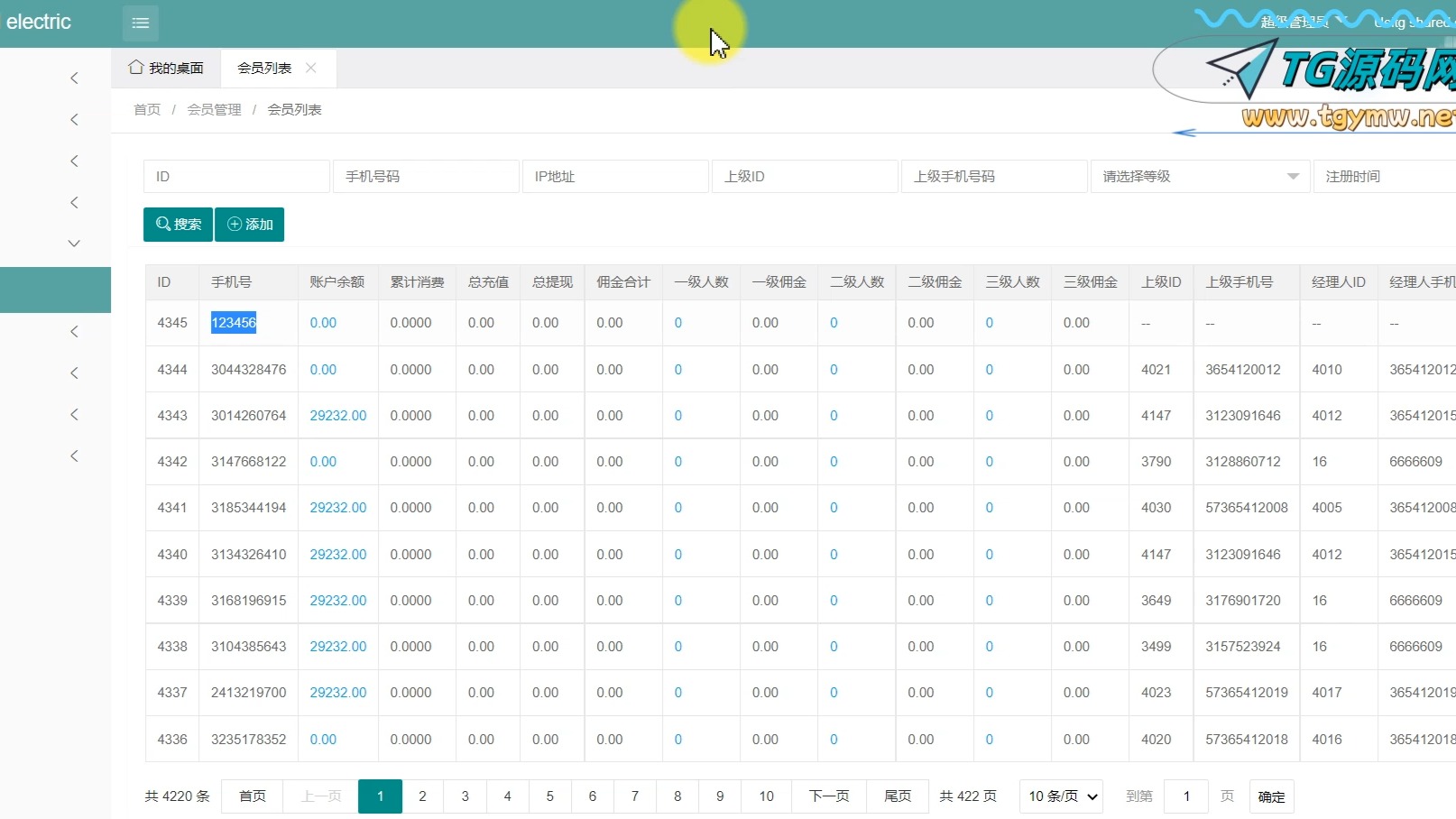
Task: Toggle the sidebar menu hamburger icon
Action: (x=141, y=23)
